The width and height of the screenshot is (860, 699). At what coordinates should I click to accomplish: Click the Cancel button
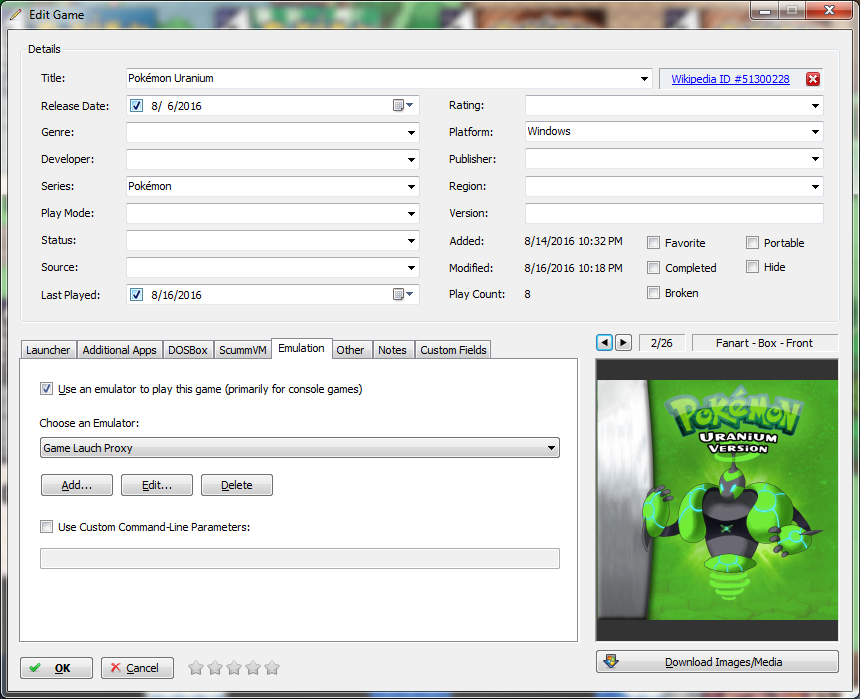(137, 668)
